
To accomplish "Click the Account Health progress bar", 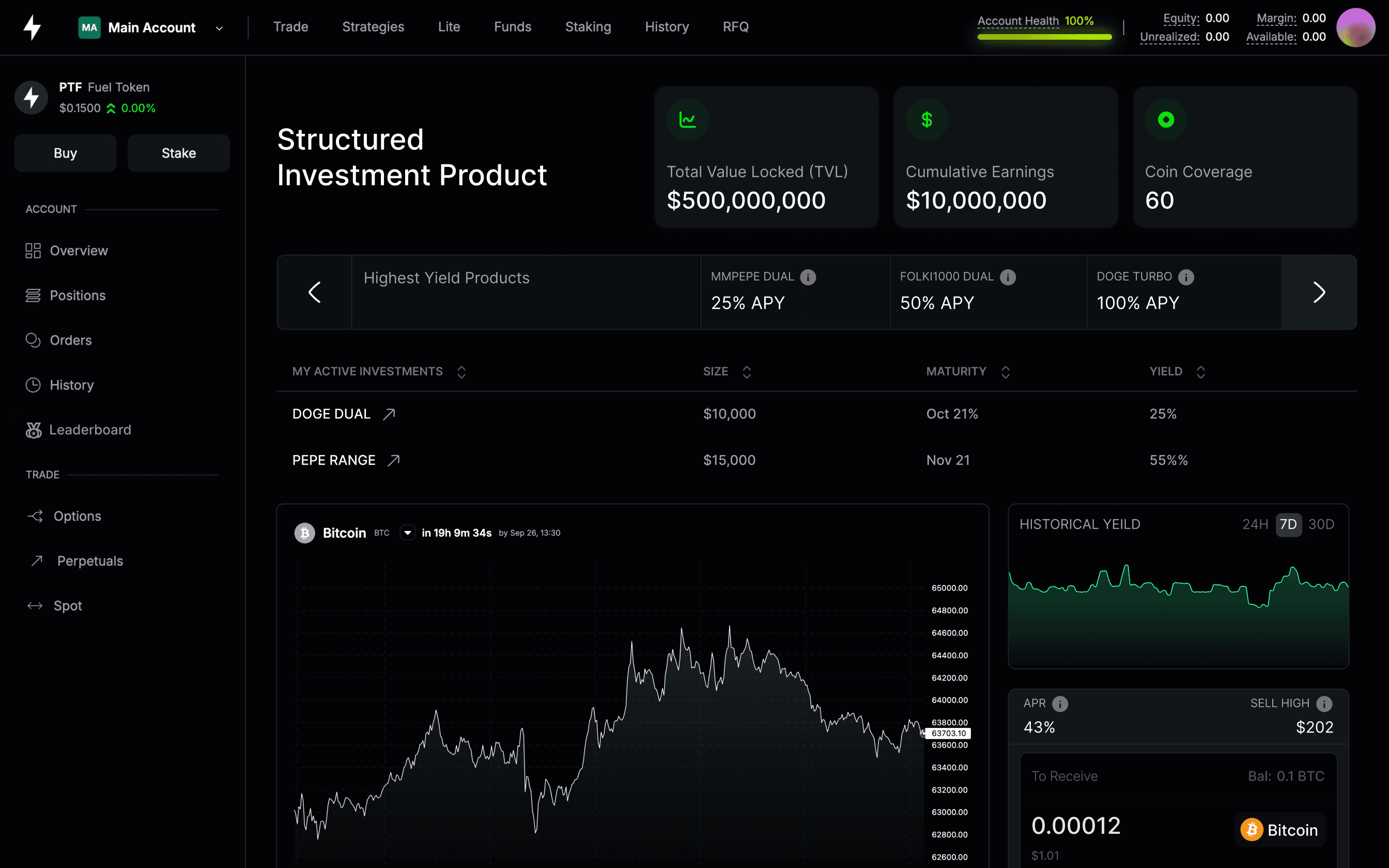I will (1044, 37).
